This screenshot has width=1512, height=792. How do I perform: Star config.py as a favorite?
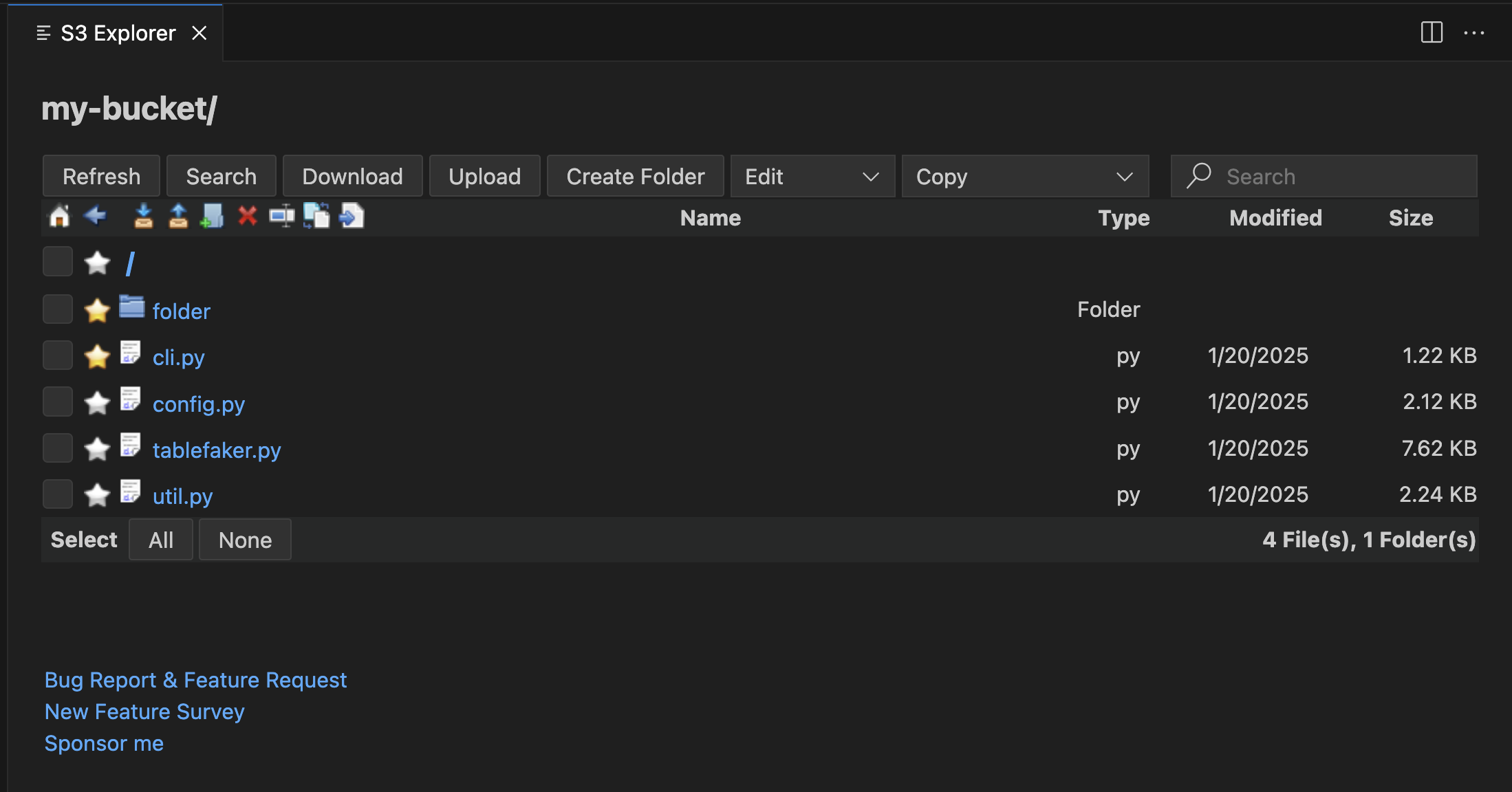97,401
